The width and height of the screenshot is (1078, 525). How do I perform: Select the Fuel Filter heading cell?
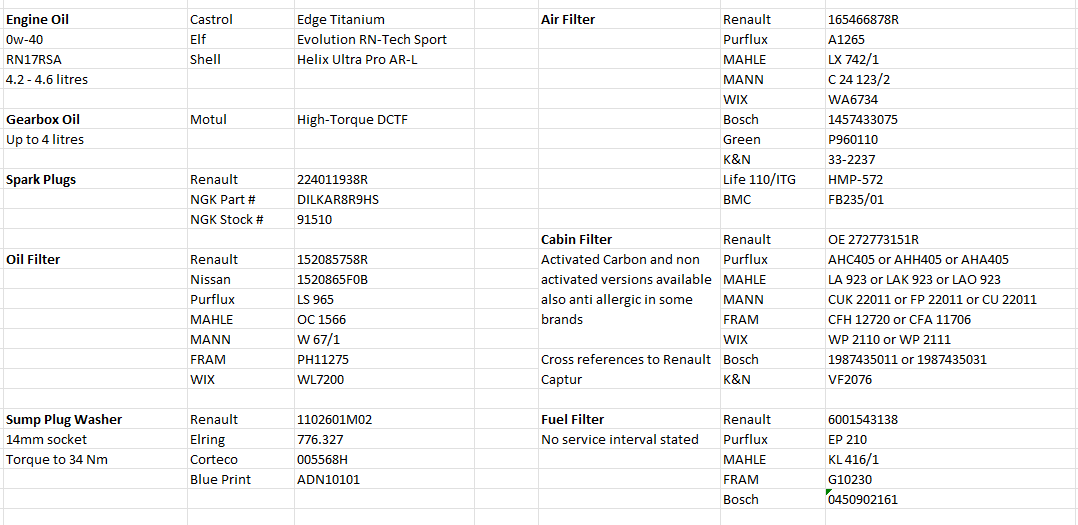click(x=572, y=419)
